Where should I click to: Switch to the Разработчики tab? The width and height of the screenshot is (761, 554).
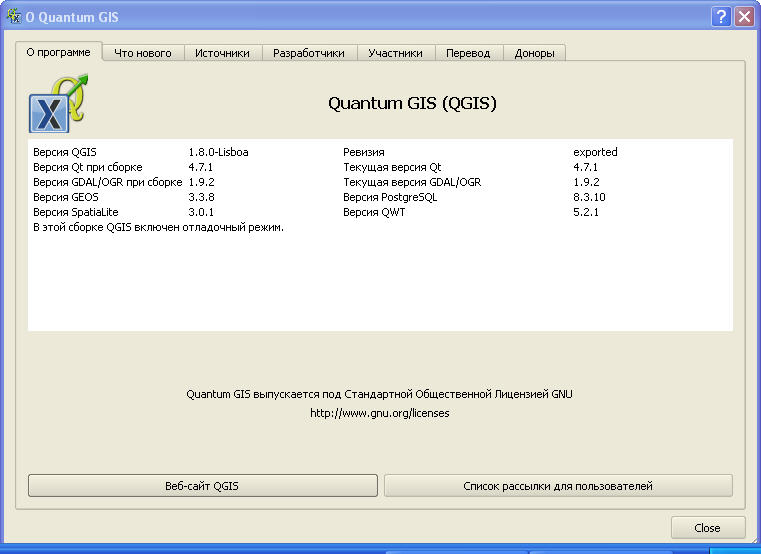[x=309, y=53]
